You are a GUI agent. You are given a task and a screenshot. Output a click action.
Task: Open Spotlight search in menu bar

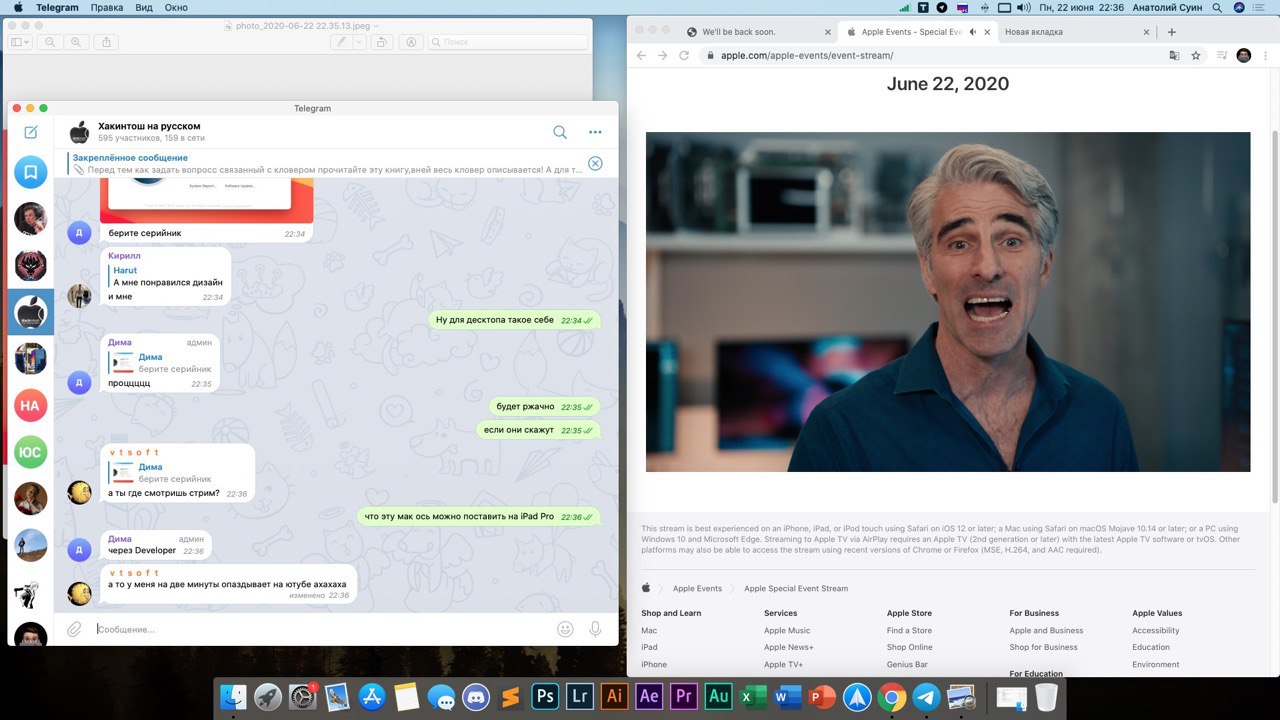[x=1217, y=7]
